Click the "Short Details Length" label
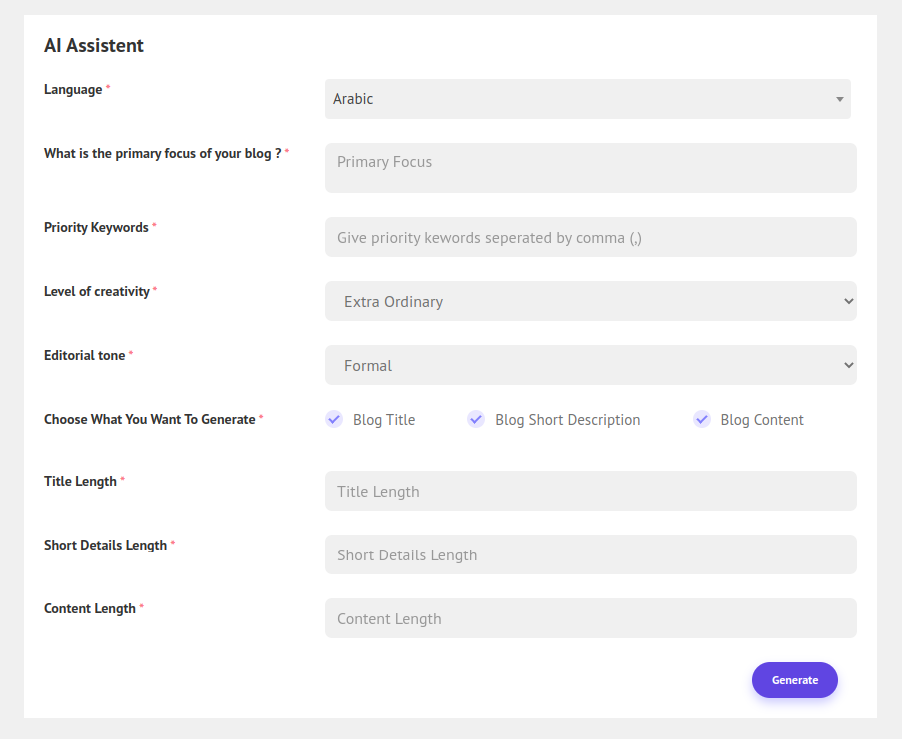This screenshot has height=739, width=902. (105, 546)
